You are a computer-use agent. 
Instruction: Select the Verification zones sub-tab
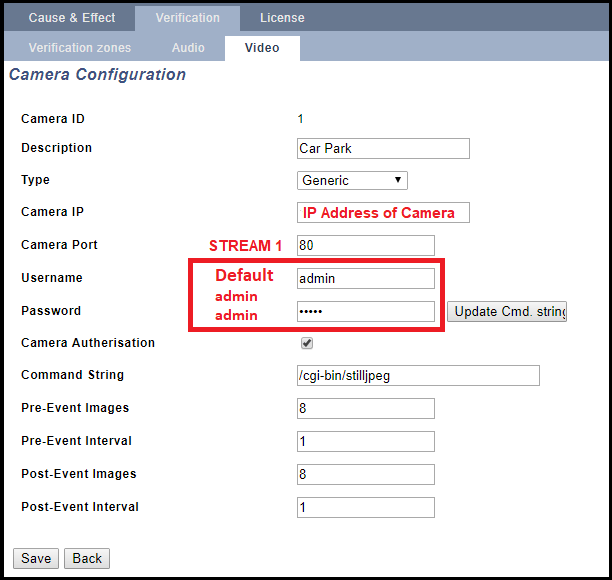(x=79, y=48)
